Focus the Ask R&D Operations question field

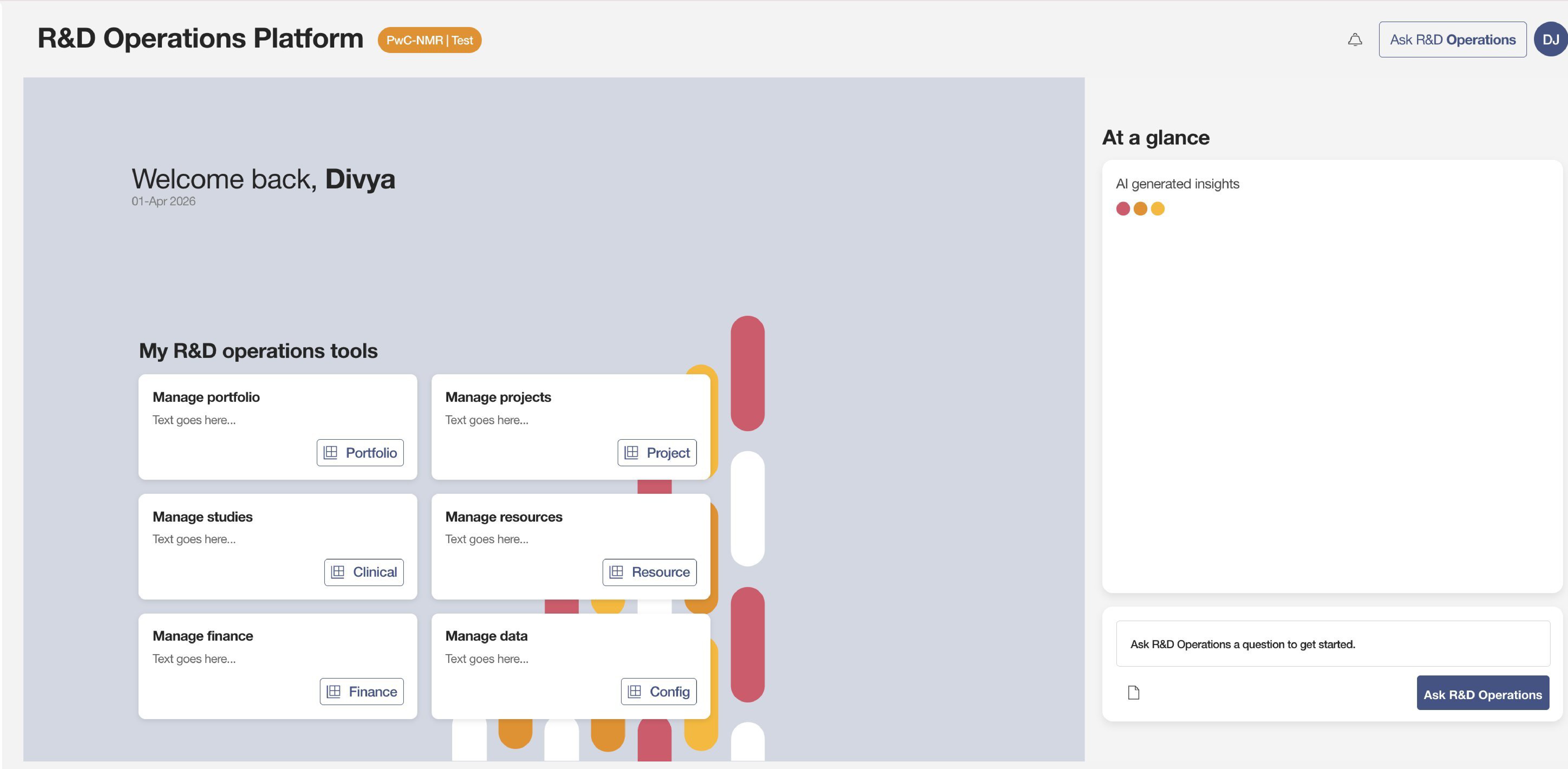coord(1332,643)
